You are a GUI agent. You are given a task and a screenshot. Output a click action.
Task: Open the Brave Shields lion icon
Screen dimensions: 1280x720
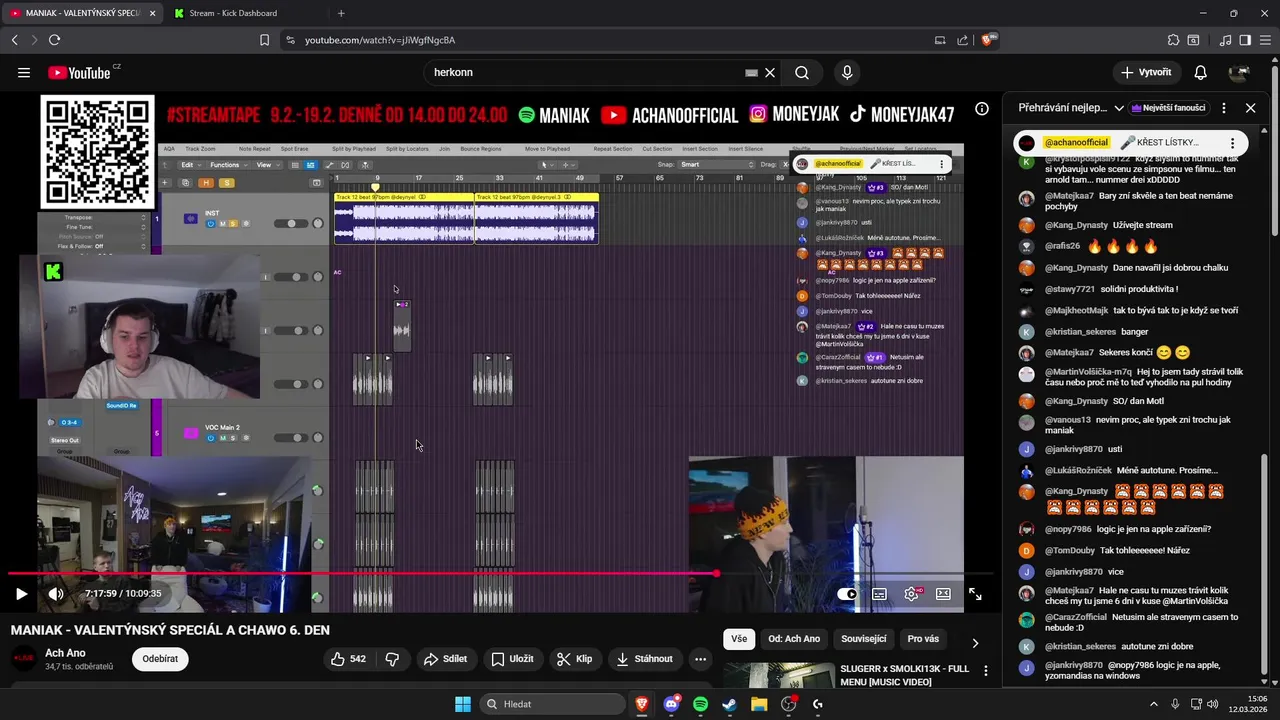coord(988,40)
